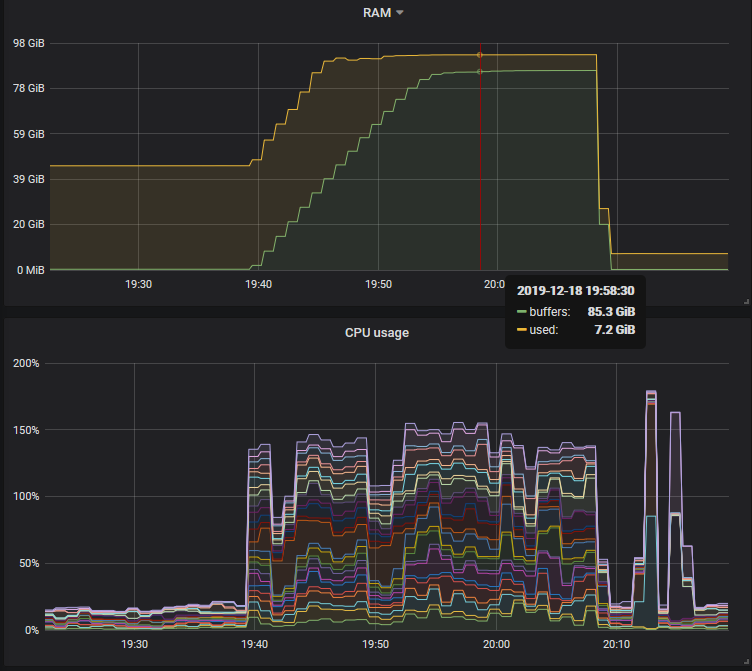Screen dimensions: 752x671
Task: Click the orange used swatch in tooltip
Action: pos(522,329)
